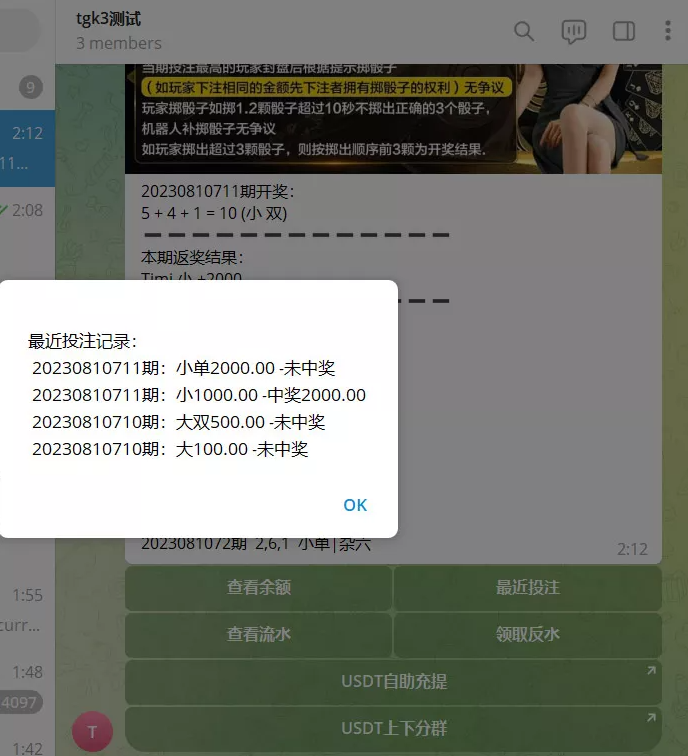The height and width of the screenshot is (756, 688).
Task: Select the highlighted chat timestamped 2:12
Action: pos(27,150)
